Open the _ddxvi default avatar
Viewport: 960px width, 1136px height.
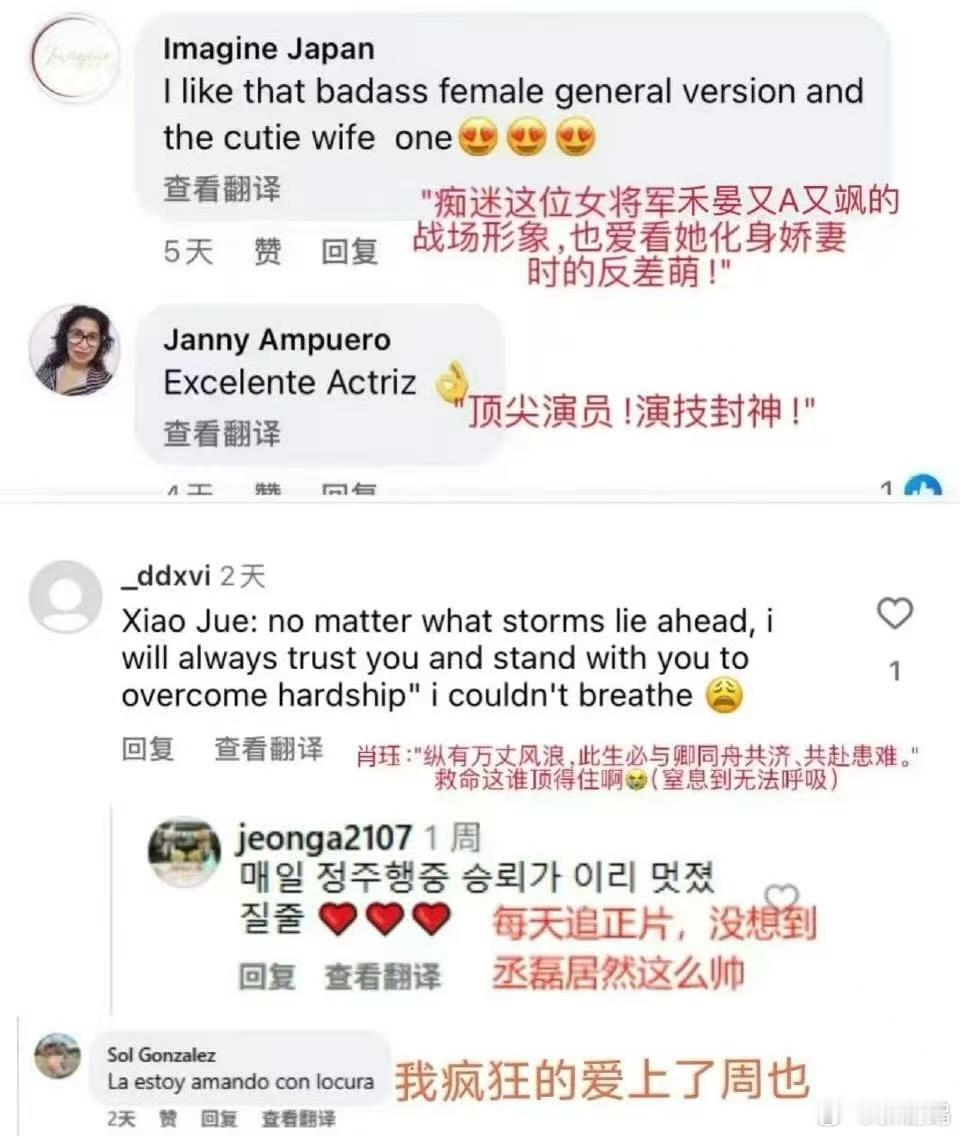point(66,597)
